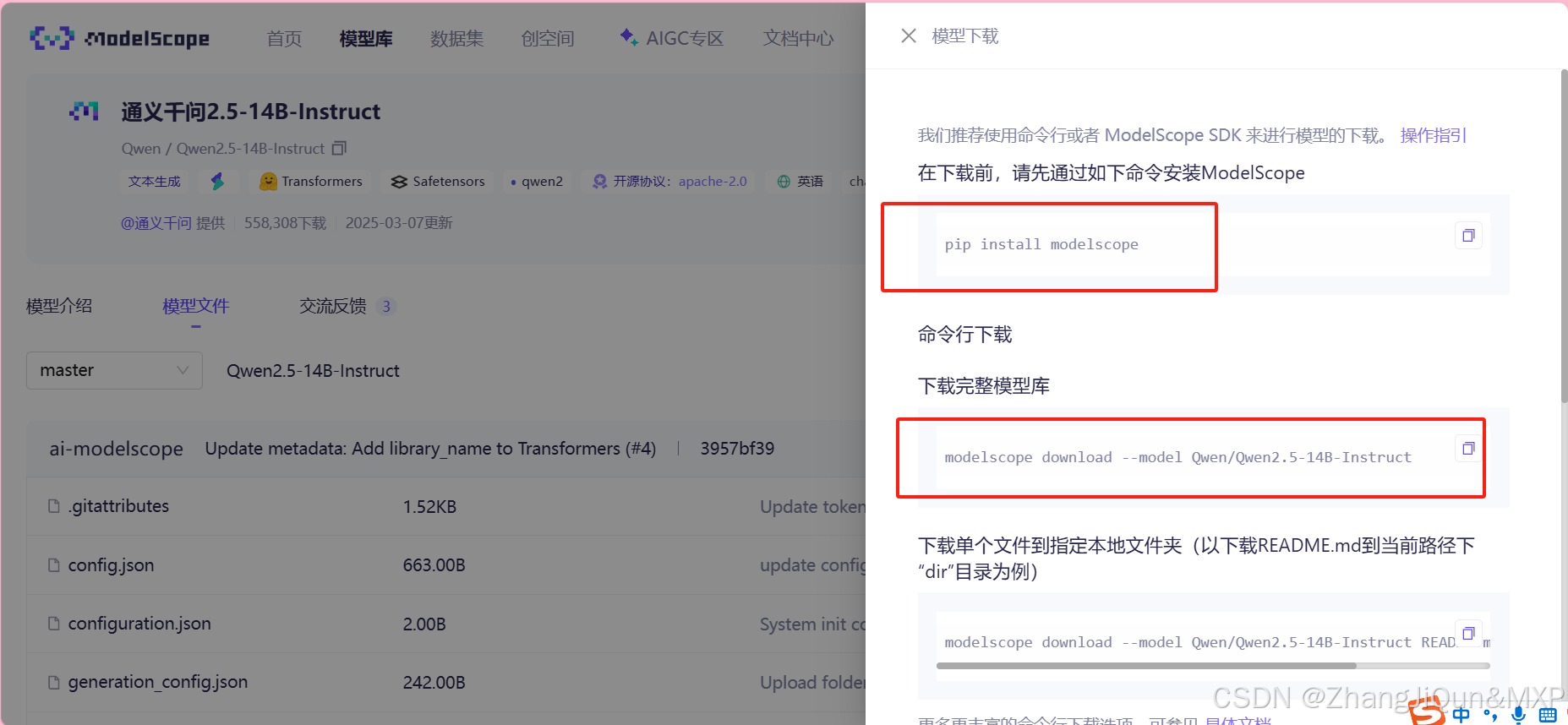Open the 具体文档 link at panel bottom
Image resolution: width=1568 pixels, height=725 pixels.
coord(1238,720)
